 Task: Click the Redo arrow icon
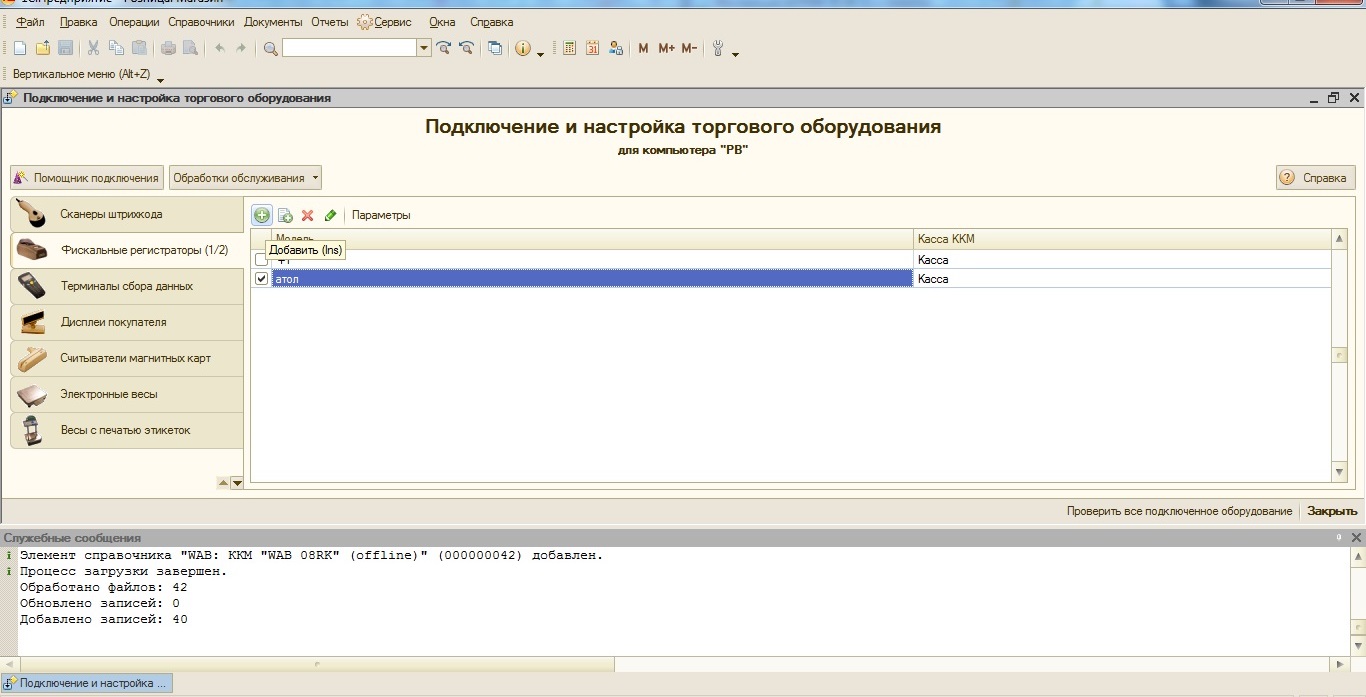[x=241, y=48]
